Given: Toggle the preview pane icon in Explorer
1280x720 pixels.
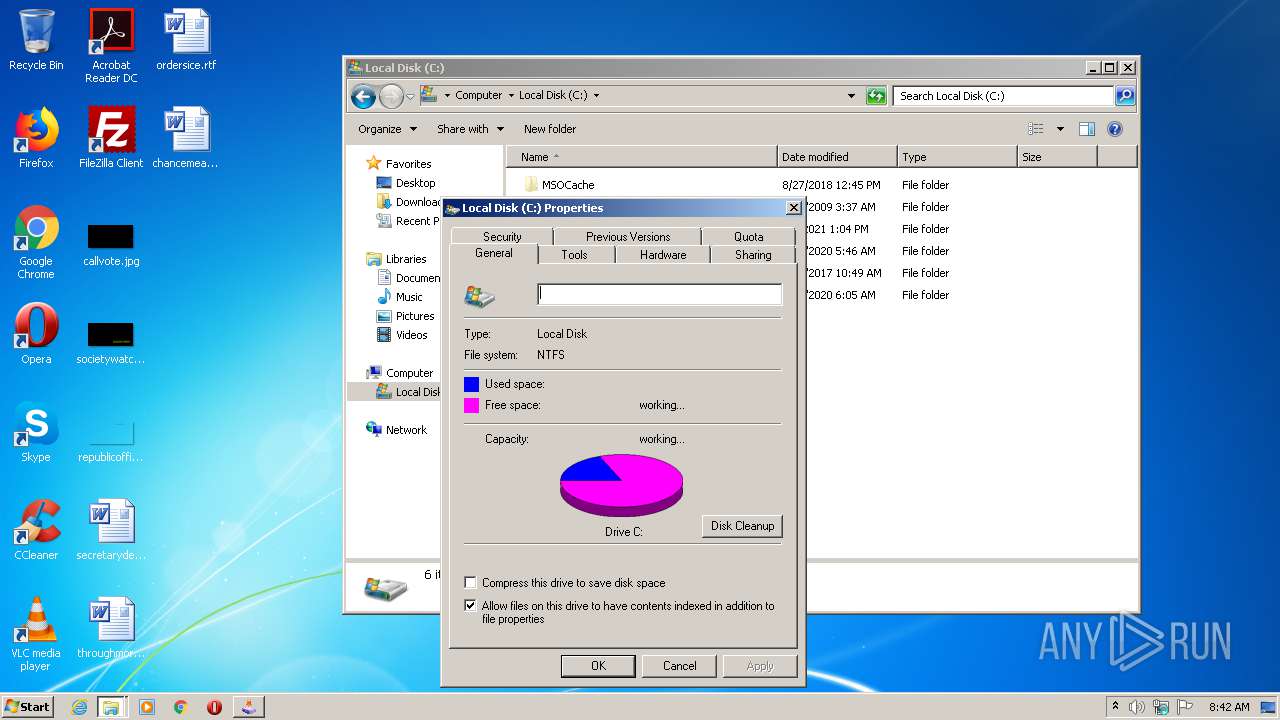Looking at the screenshot, I should click(1087, 129).
